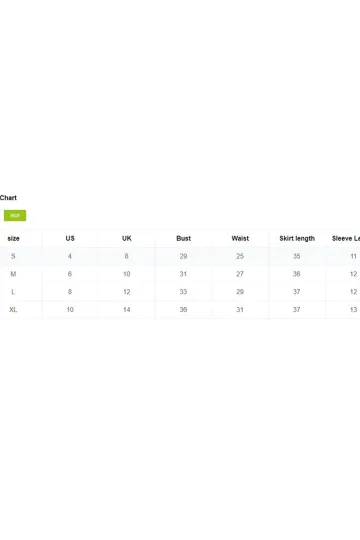
Task: Click the Waist column header
Action: point(240,238)
